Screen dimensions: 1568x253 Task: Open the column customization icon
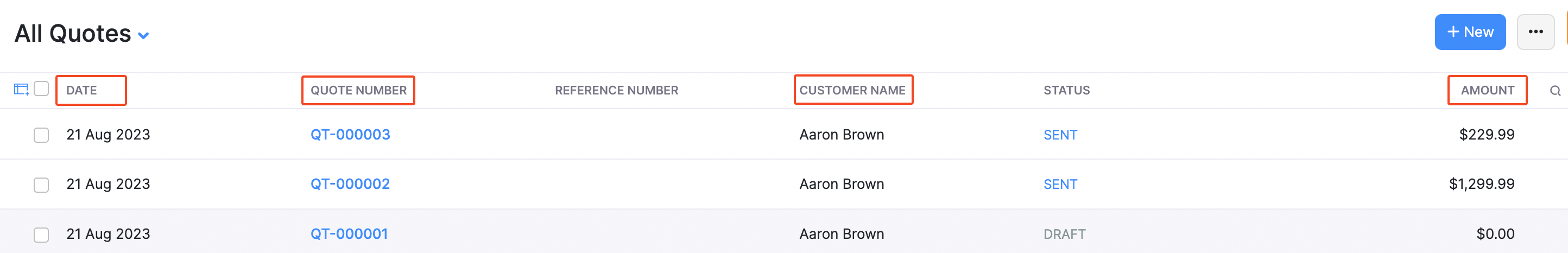tap(21, 90)
